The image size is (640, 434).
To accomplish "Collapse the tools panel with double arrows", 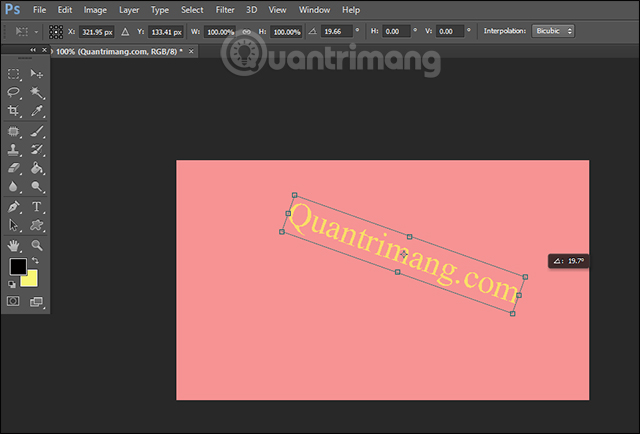I will [35, 49].
